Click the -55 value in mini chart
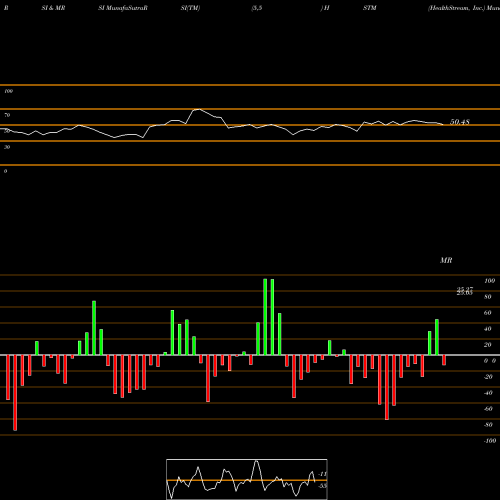Viewport: 500px width, 500px height. click(323, 486)
